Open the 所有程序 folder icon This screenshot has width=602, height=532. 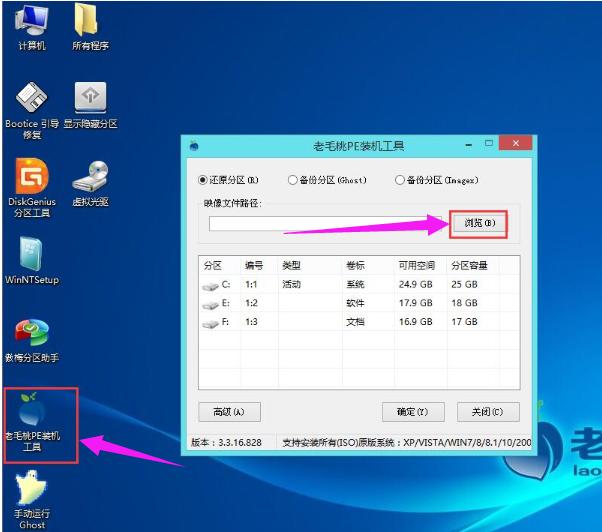pyautogui.click(x=89, y=22)
